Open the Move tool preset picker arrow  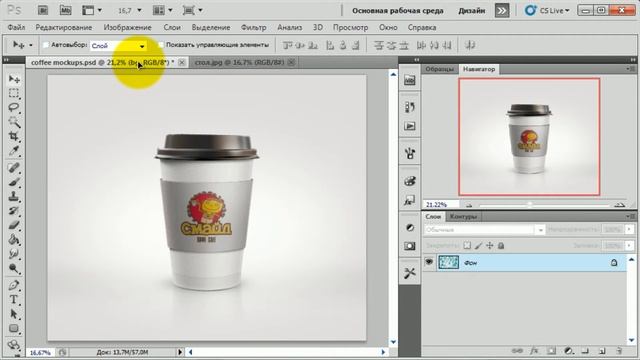click(31, 45)
